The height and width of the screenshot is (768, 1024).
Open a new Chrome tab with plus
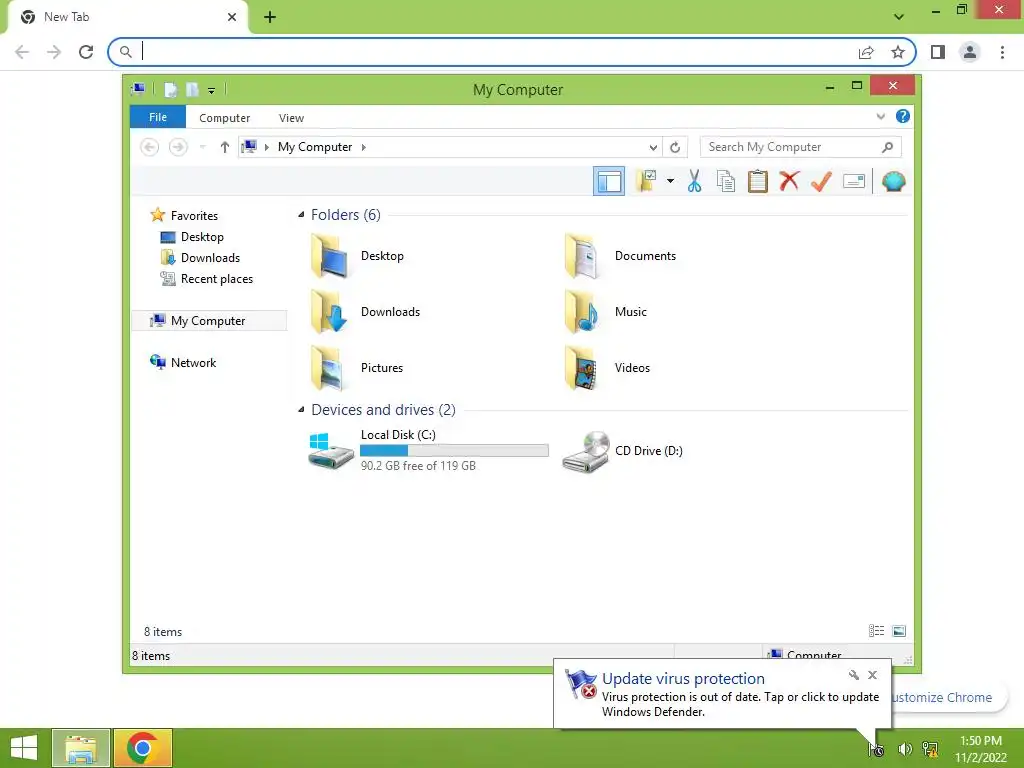click(270, 17)
